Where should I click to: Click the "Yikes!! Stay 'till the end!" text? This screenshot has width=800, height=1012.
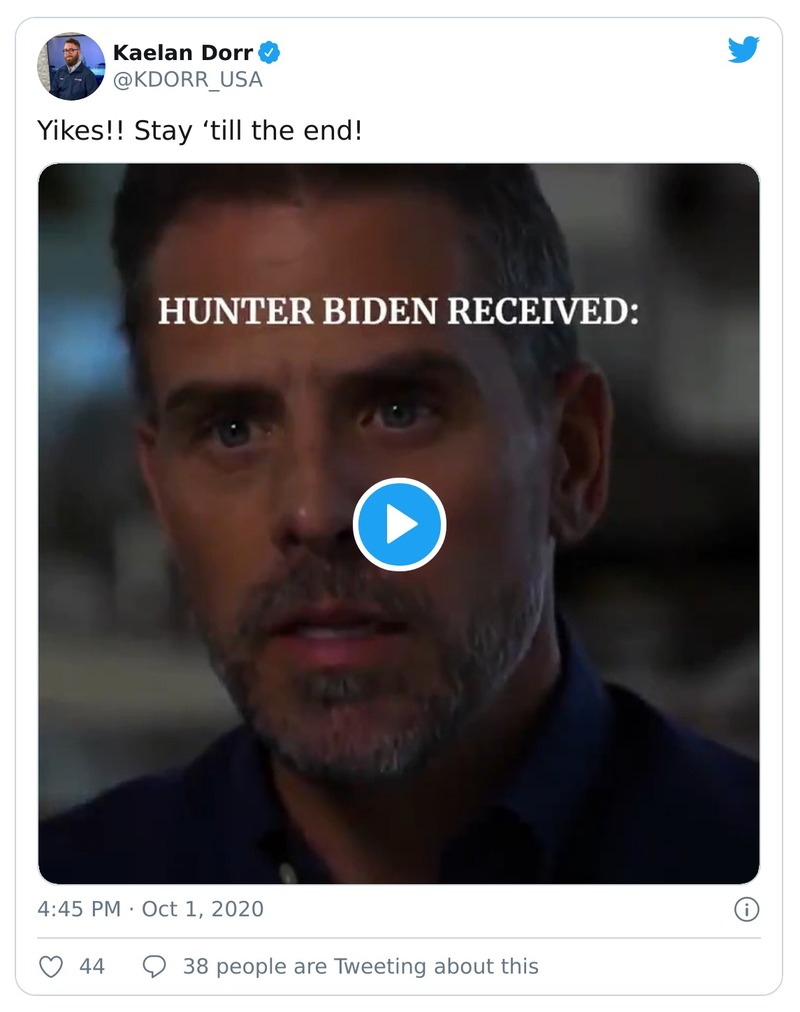coord(200,131)
